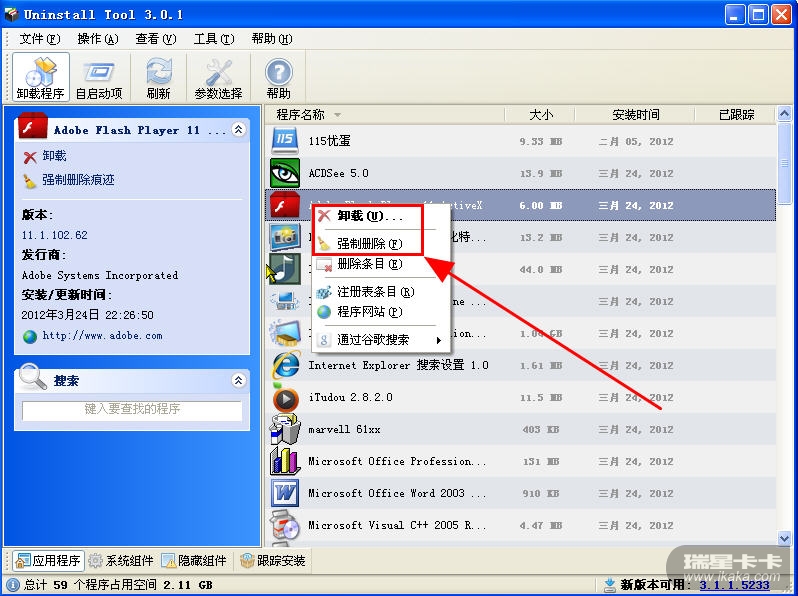Screen dimensions: 798x596
Task: Open the http://www.adobe.com link
Action: [102, 336]
